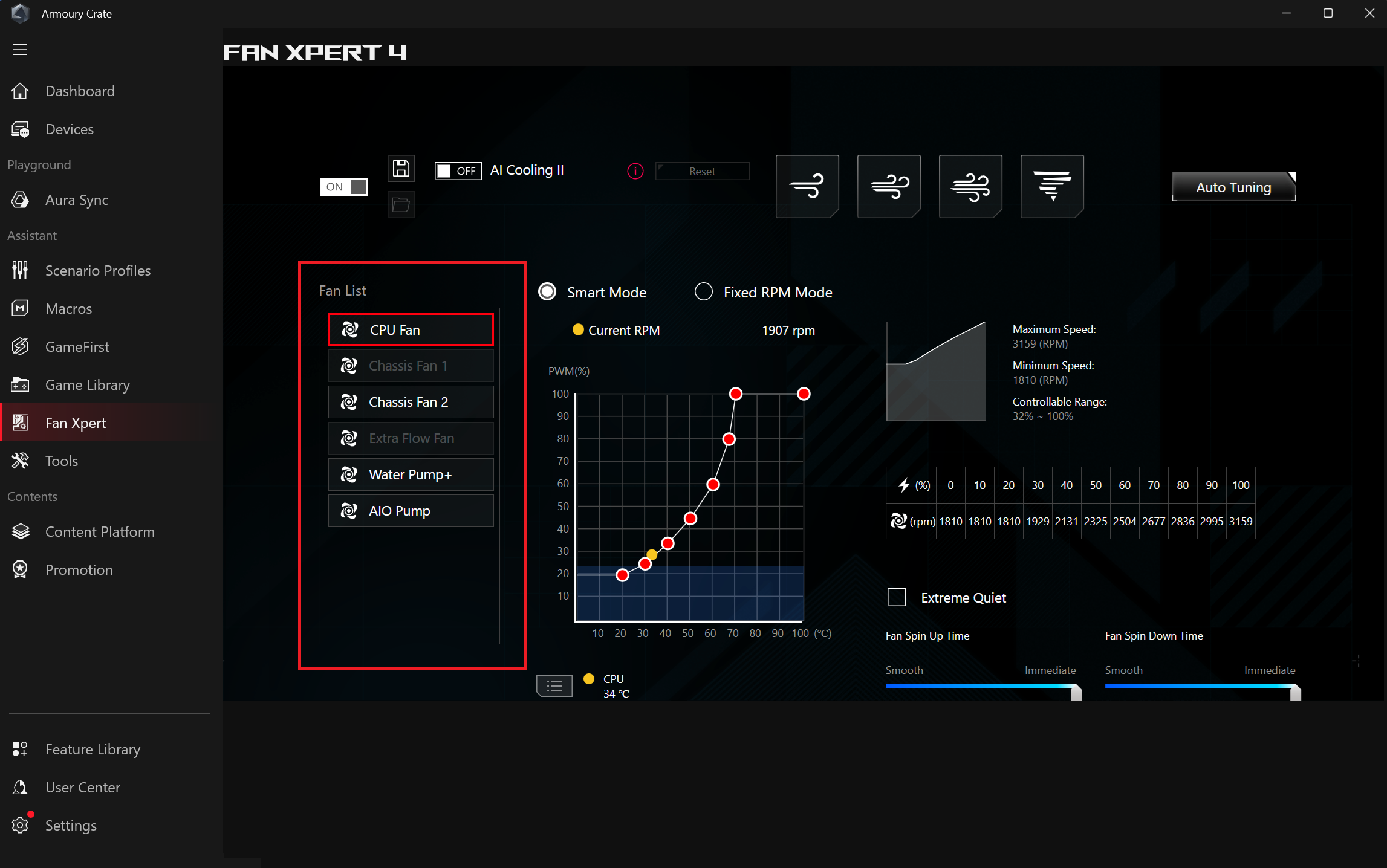Screen dimensions: 1387x868
Task: Select the Full Speed tornado preset icon
Action: pyautogui.click(x=1052, y=186)
